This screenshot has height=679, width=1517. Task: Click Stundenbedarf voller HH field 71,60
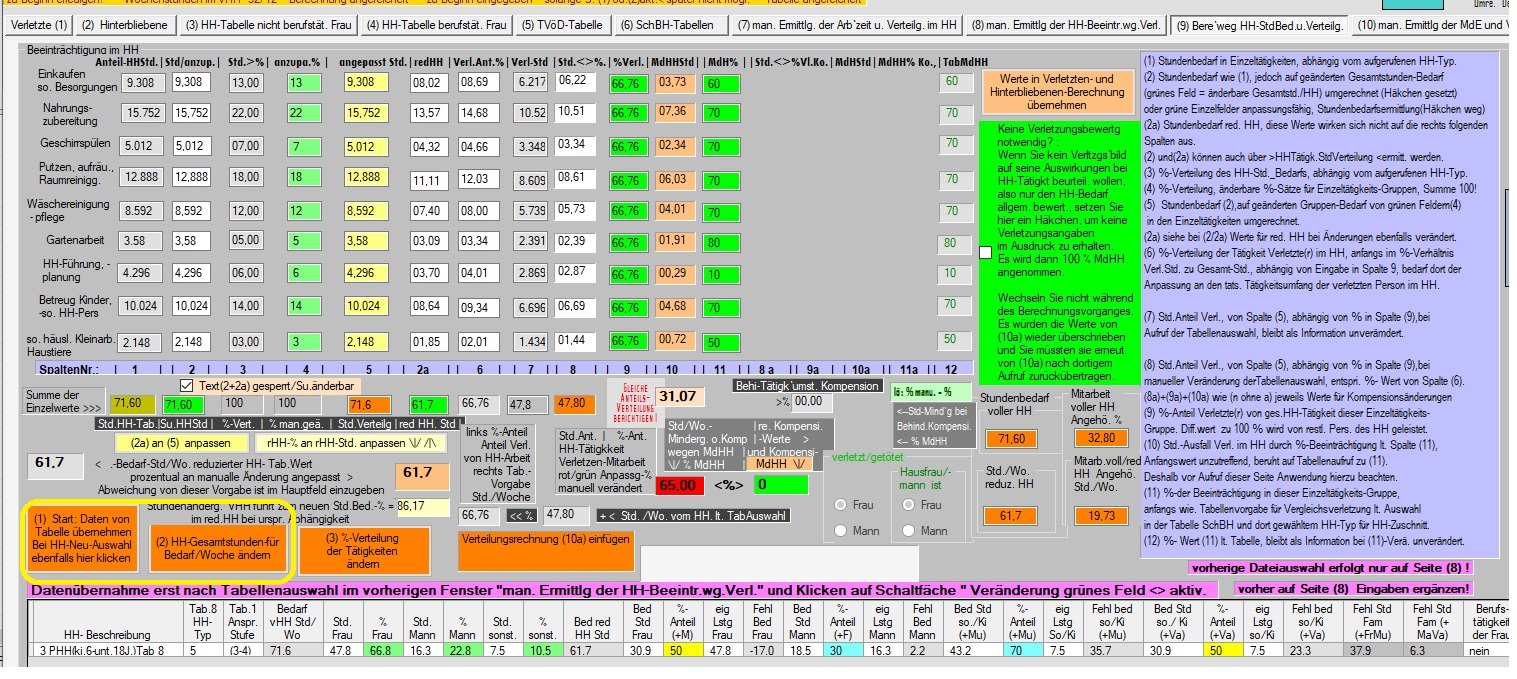pos(1012,439)
